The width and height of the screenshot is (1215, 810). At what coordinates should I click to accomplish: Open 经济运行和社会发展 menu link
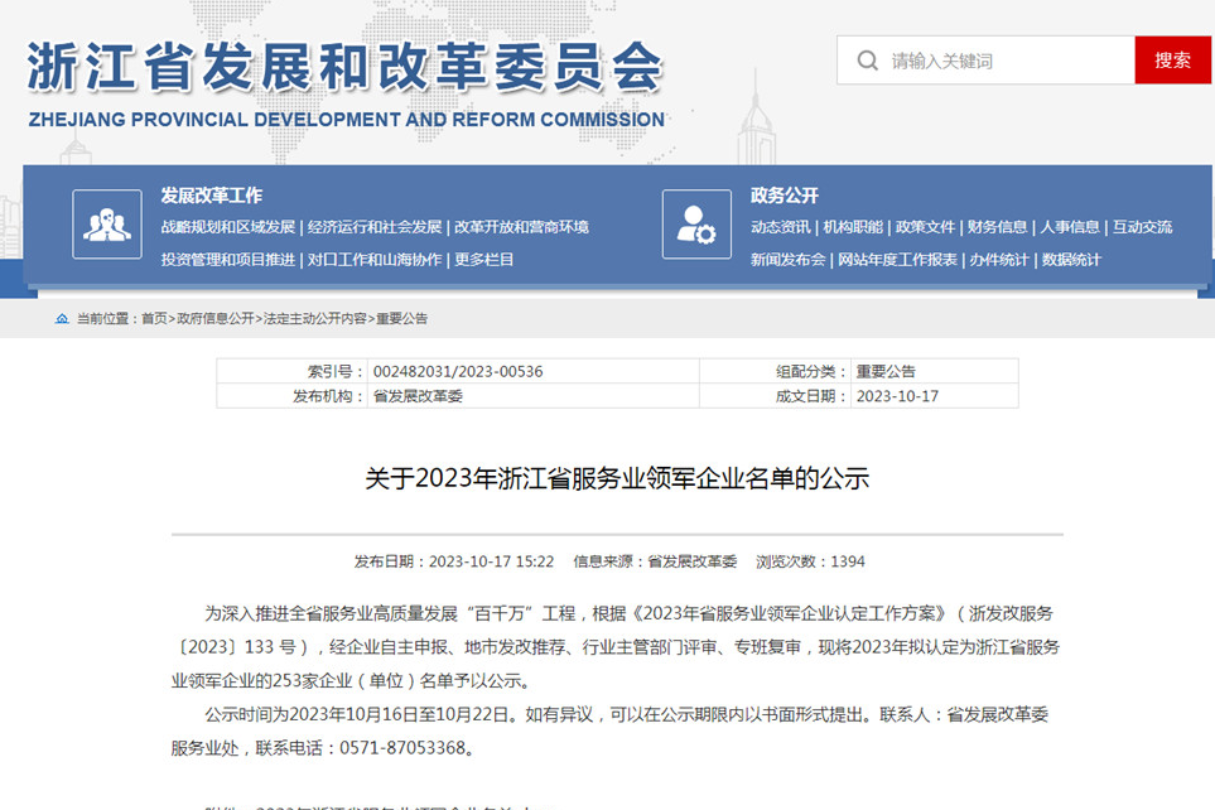[374, 227]
